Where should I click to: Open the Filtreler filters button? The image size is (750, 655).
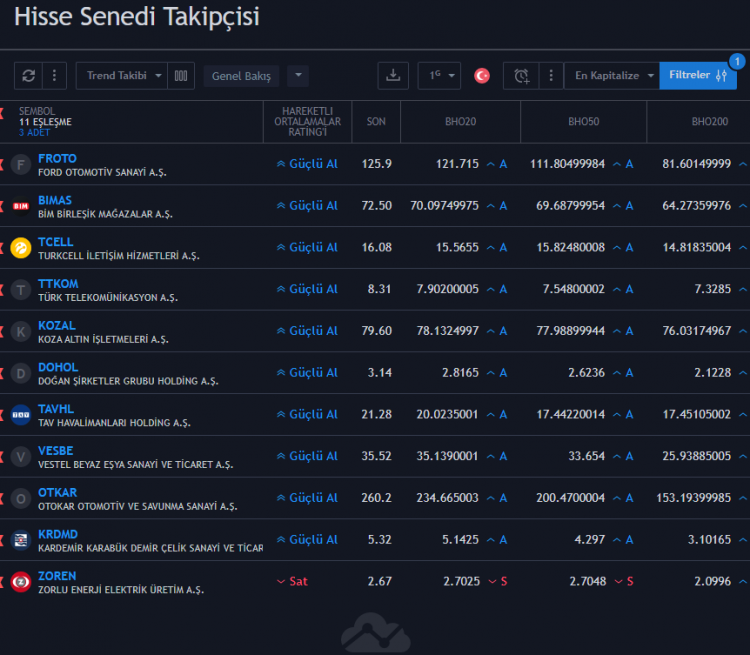(x=697, y=75)
